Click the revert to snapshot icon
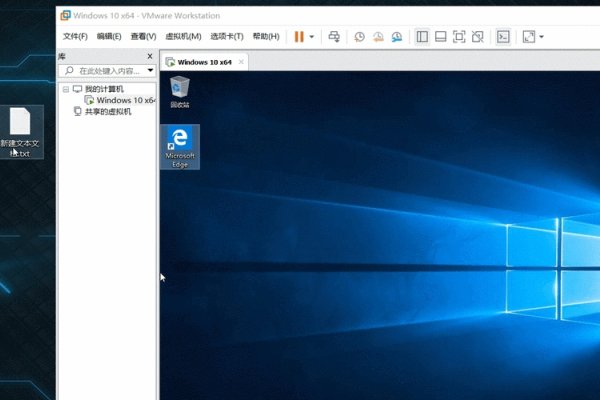Image resolution: width=600 pixels, height=400 pixels. [x=378, y=37]
